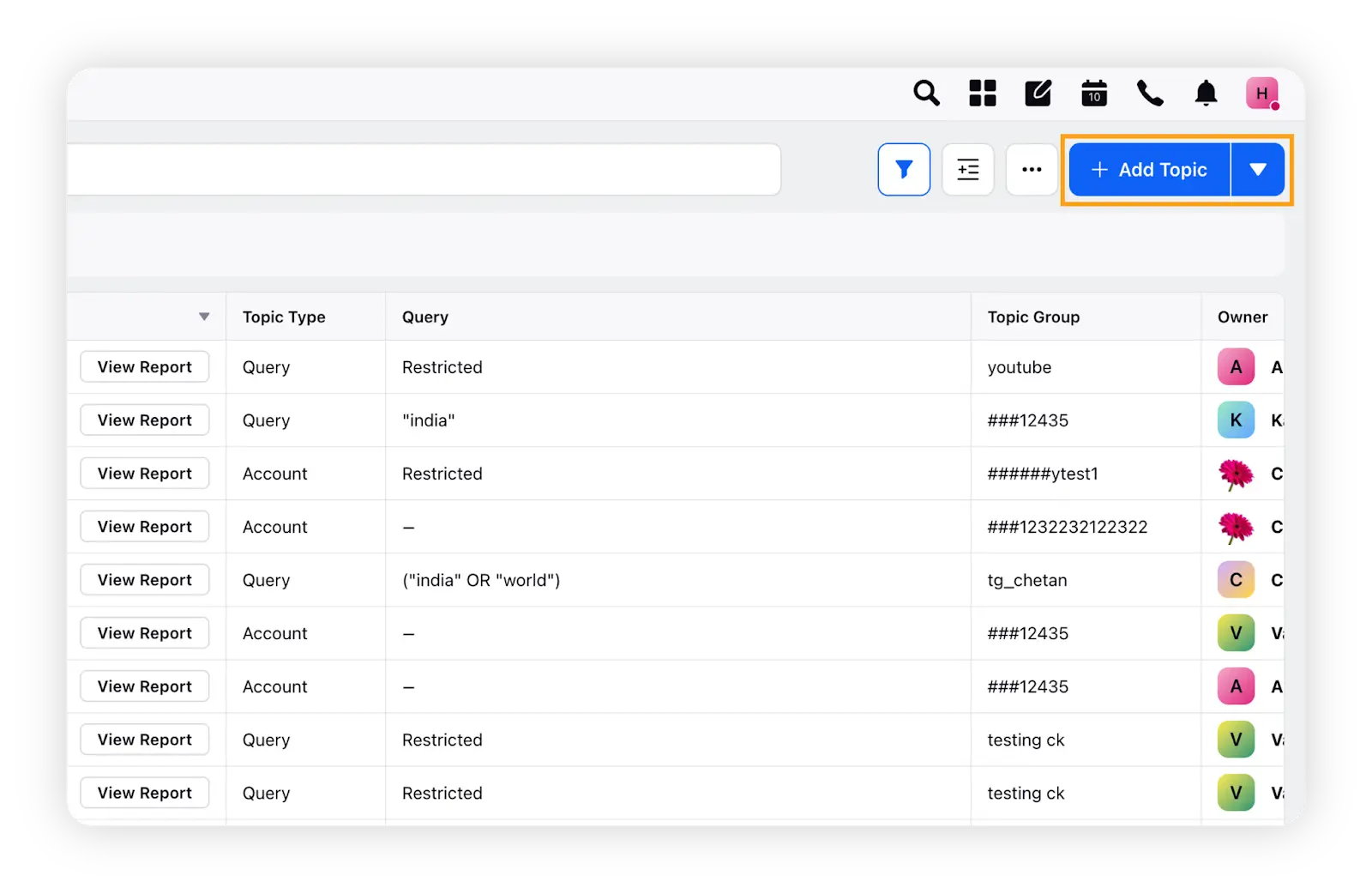Screen dimensions: 1372x894
Task: Click the Add Topic button
Action: click(1148, 169)
